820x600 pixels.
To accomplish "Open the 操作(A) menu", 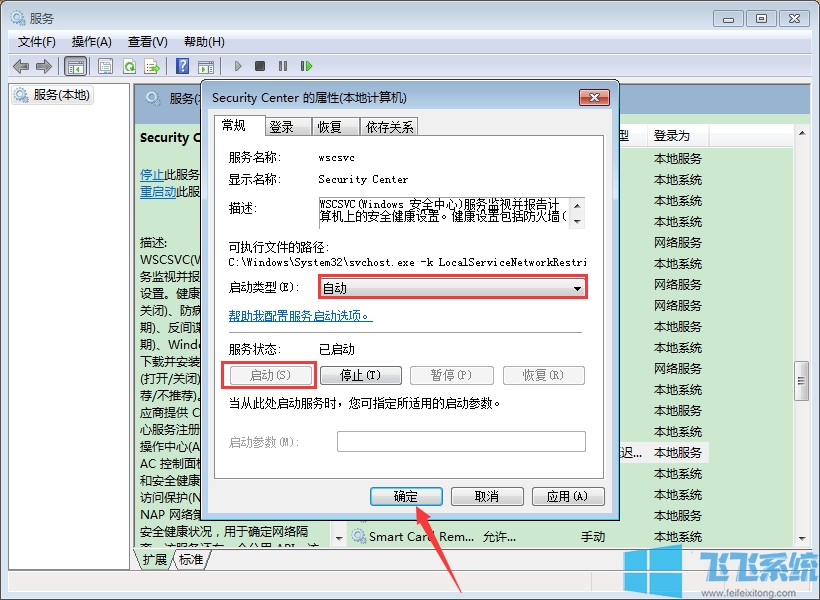I will (91, 41).
